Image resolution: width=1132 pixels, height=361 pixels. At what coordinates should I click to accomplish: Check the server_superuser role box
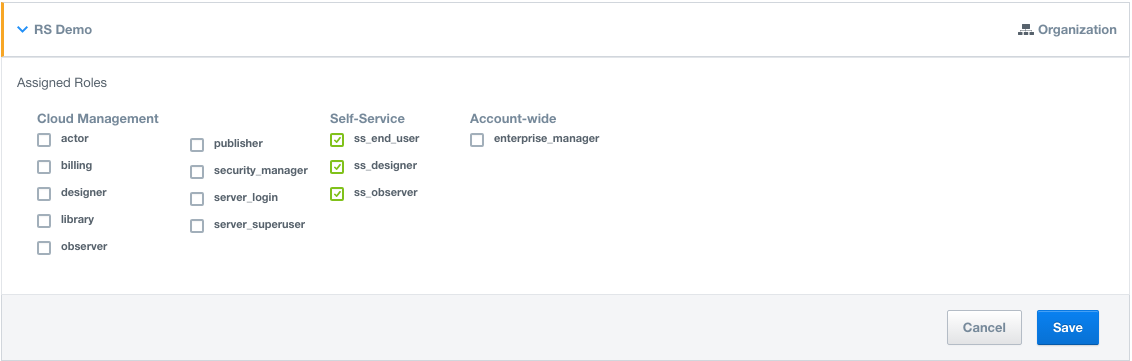197,226
